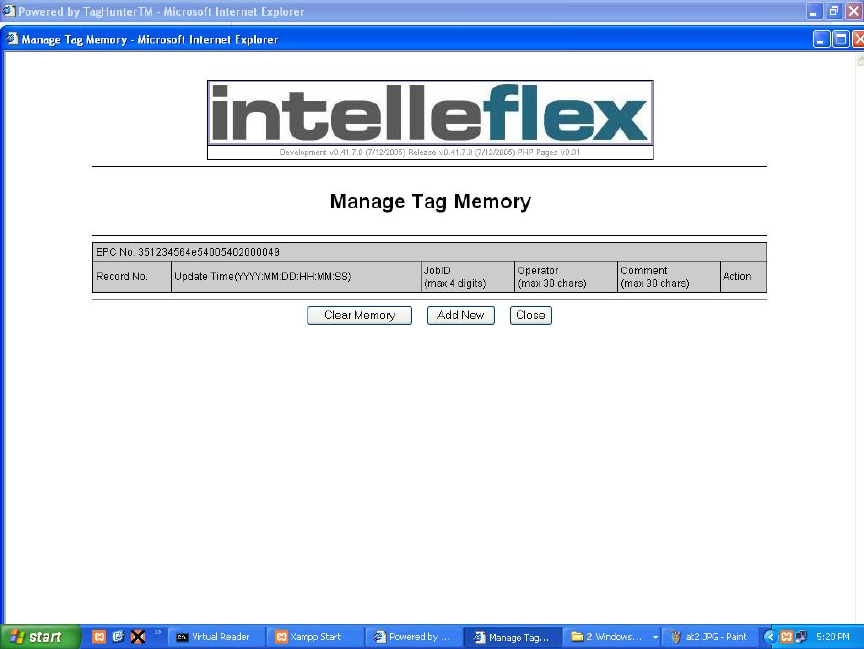Click the Add New button
This screenshot has width=864, height=649.
tap(461, 315)
